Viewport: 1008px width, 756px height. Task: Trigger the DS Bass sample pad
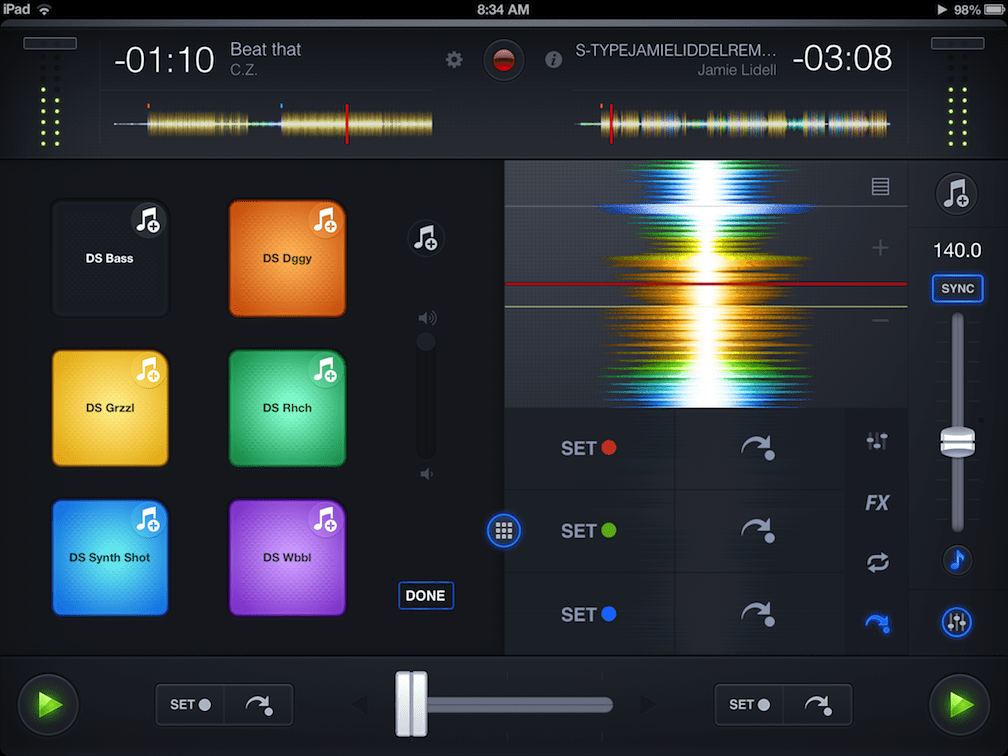coord(110,258)
